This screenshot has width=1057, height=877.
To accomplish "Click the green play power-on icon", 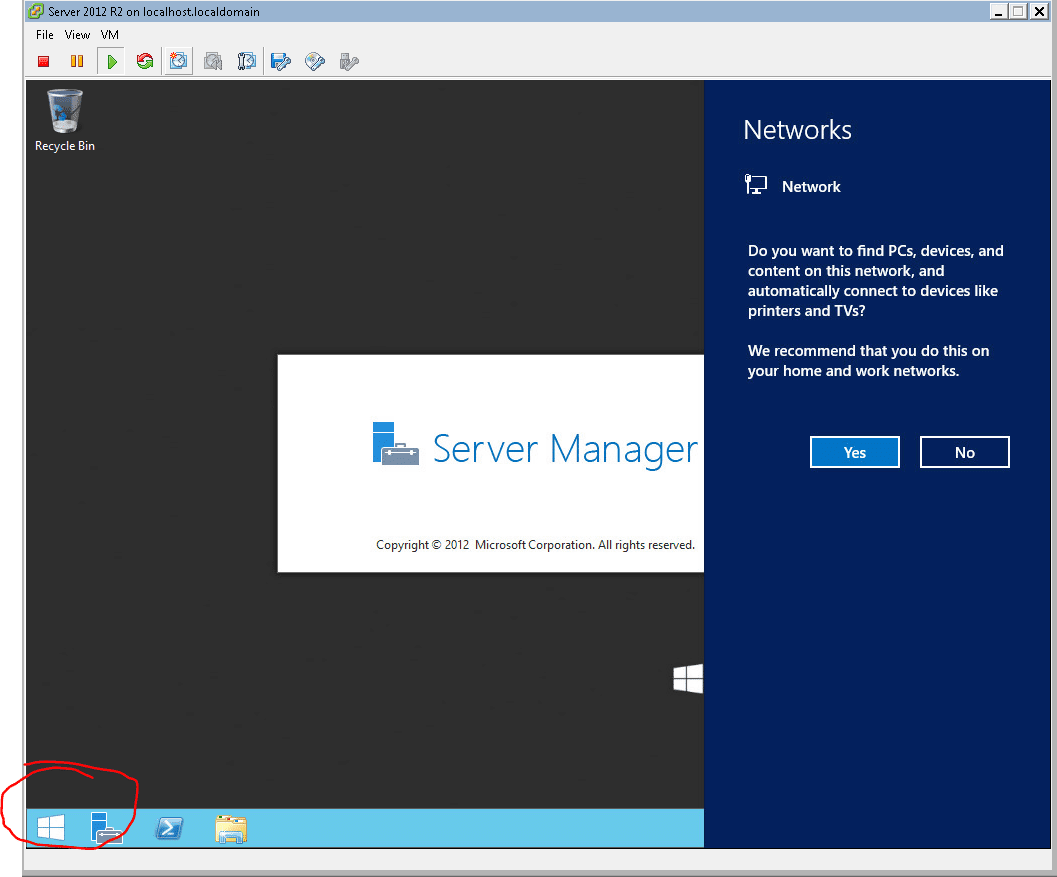I will click(111, 62).
